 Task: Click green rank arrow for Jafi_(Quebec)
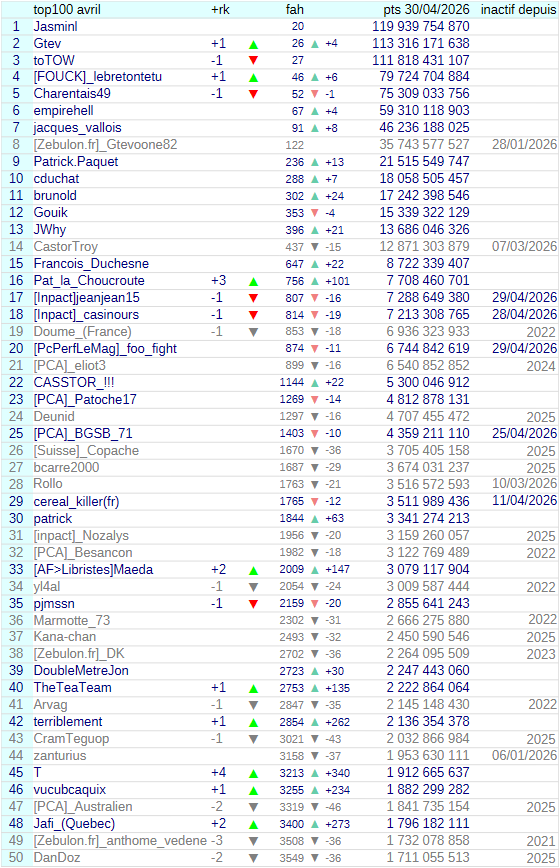click(x=253, y=824)
